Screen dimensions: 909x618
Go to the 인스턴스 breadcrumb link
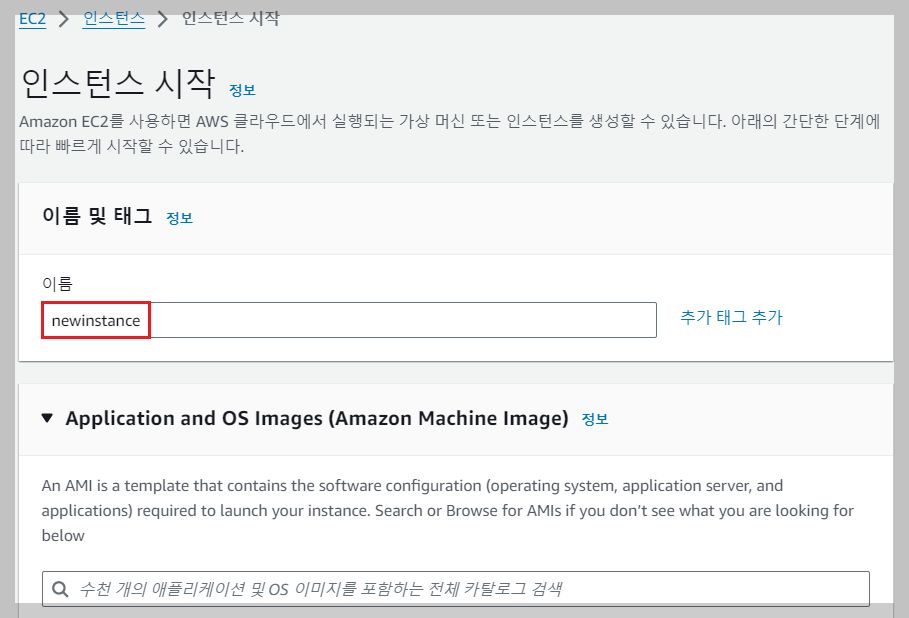114,19
